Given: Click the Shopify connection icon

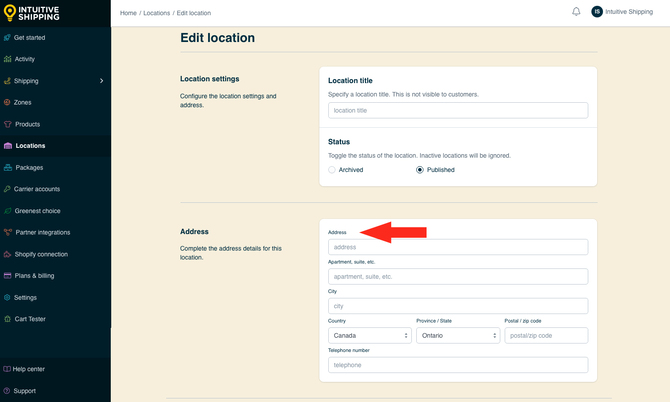Looking at the screenshot, I should [7, 254].
